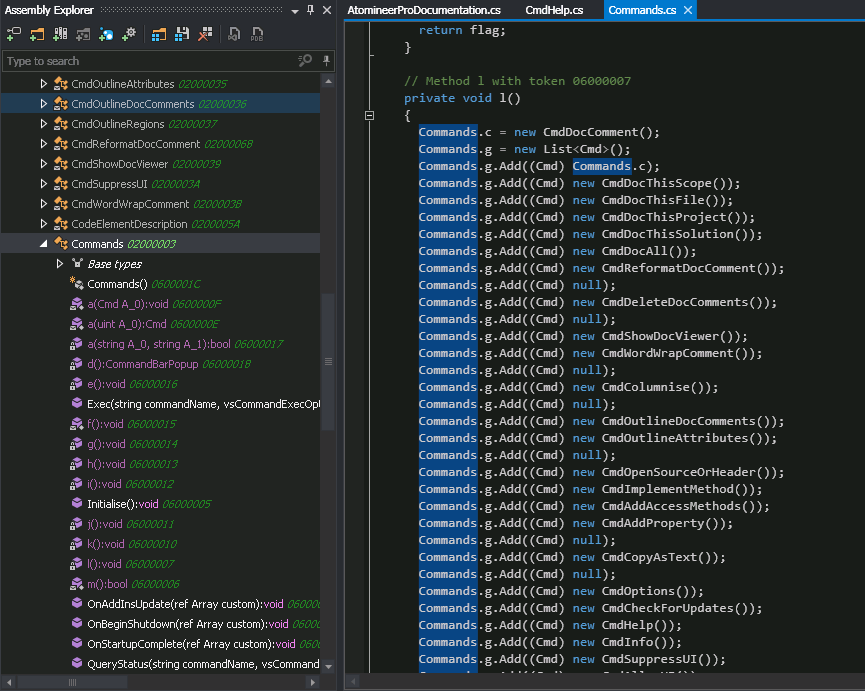
Task: Click the blue NuGet package open icon
Action: (x=106, y=34)
